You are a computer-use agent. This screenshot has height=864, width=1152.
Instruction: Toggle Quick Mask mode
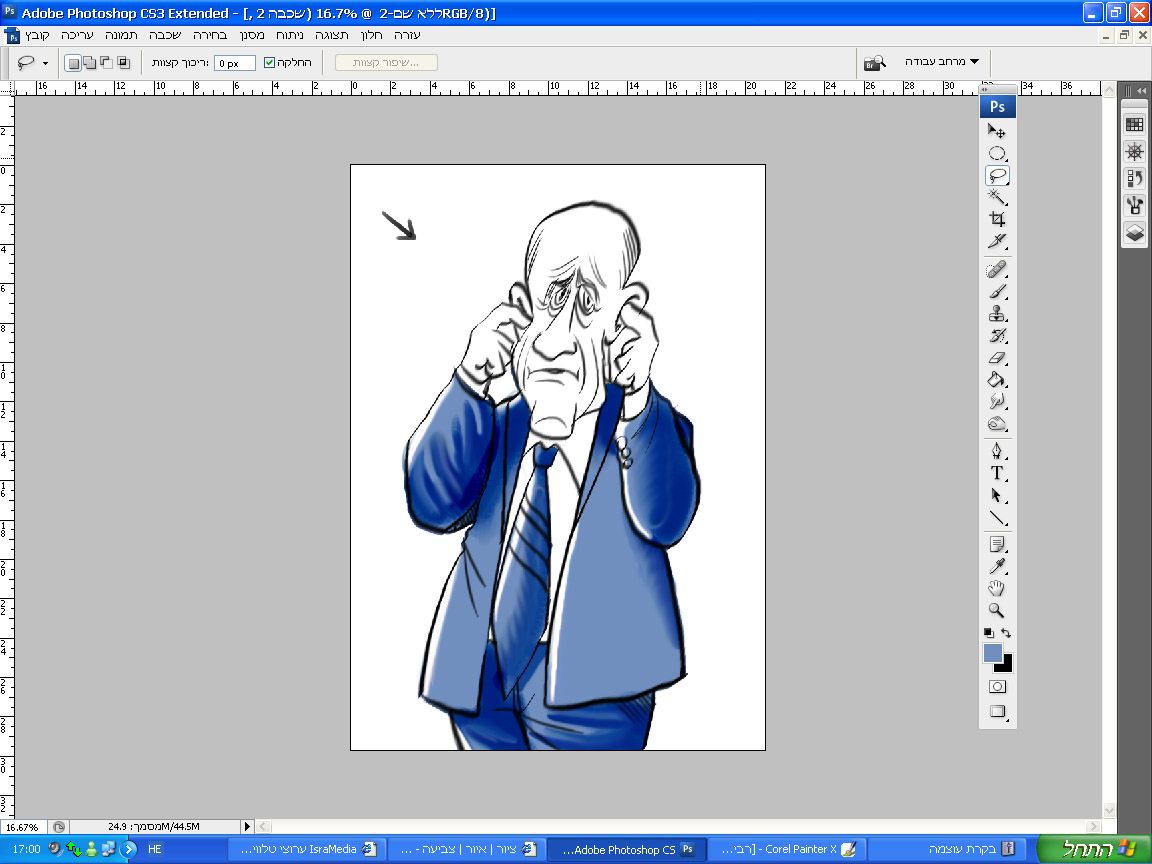coord(997,687)
